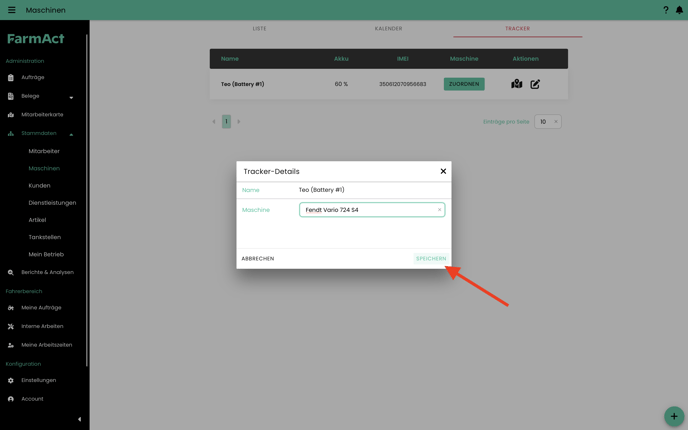This screenshot has height=430, width=688.
Task: Click the Einstellungen gear icon
Action: [x=11, y=380]
